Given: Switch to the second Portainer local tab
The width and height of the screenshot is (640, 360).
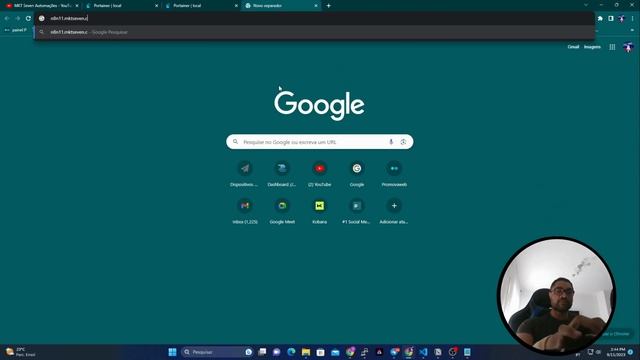Looking at the screenshot, I should point(201,6).
